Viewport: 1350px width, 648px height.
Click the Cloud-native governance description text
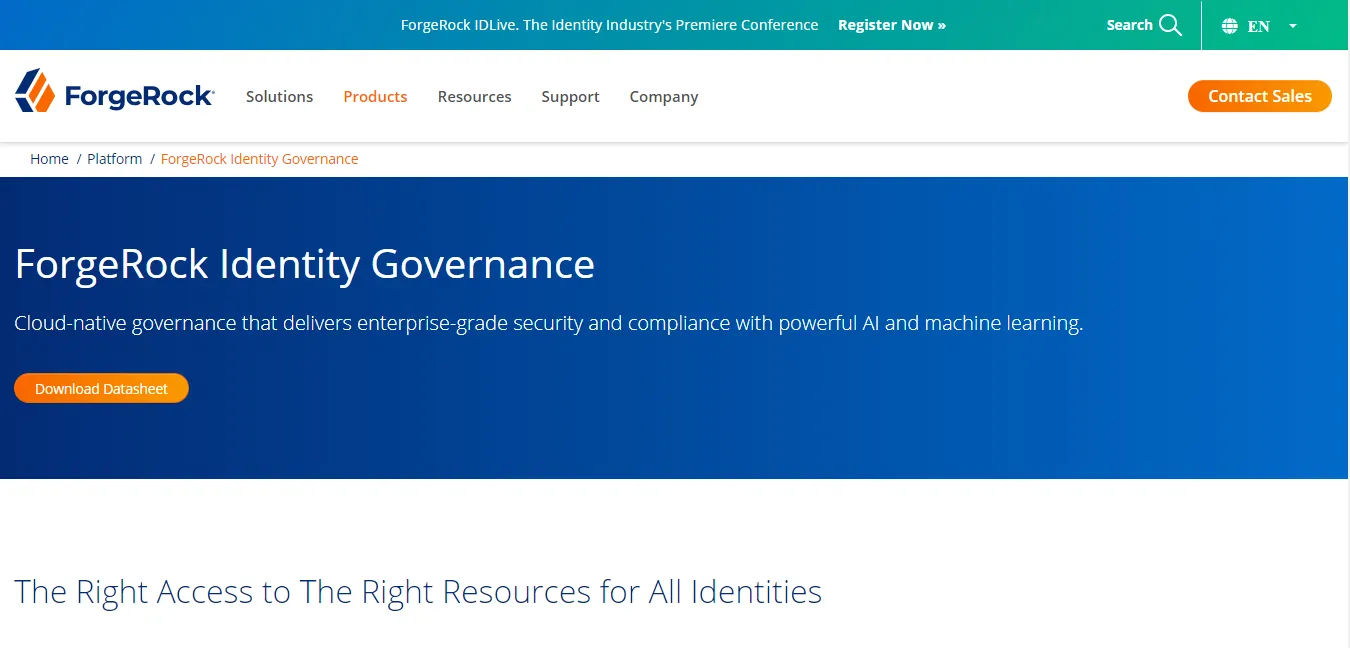point(549,323)
